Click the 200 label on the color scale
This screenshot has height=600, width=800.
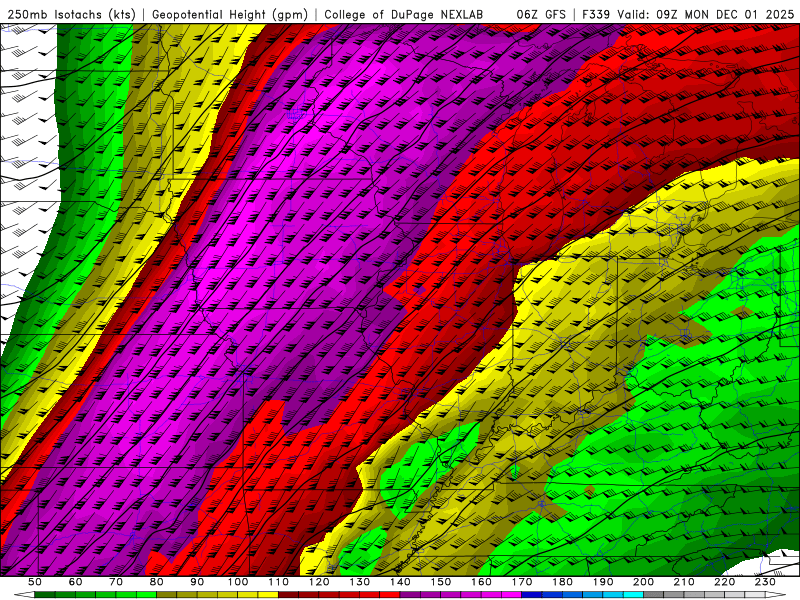pyautogui.click(x=643, y=582)
